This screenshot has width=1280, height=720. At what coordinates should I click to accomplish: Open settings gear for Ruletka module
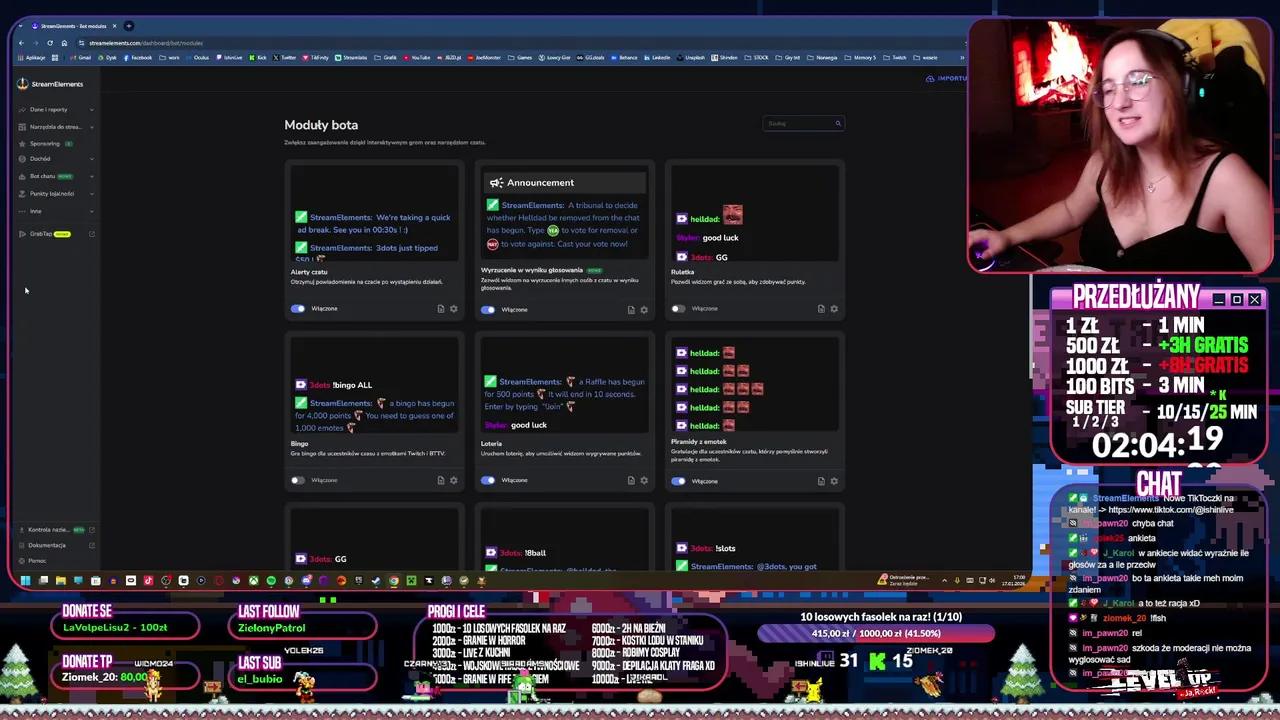(834, 309)
